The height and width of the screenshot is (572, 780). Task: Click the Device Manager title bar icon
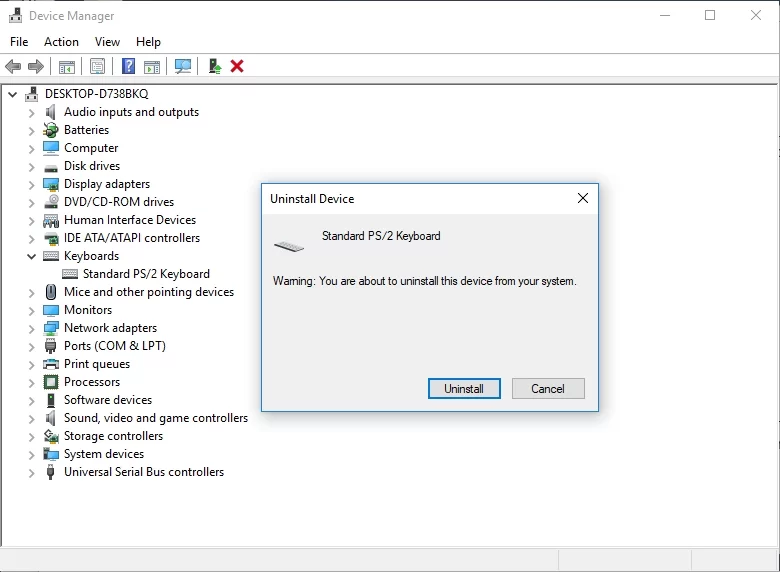click(15, 15)
